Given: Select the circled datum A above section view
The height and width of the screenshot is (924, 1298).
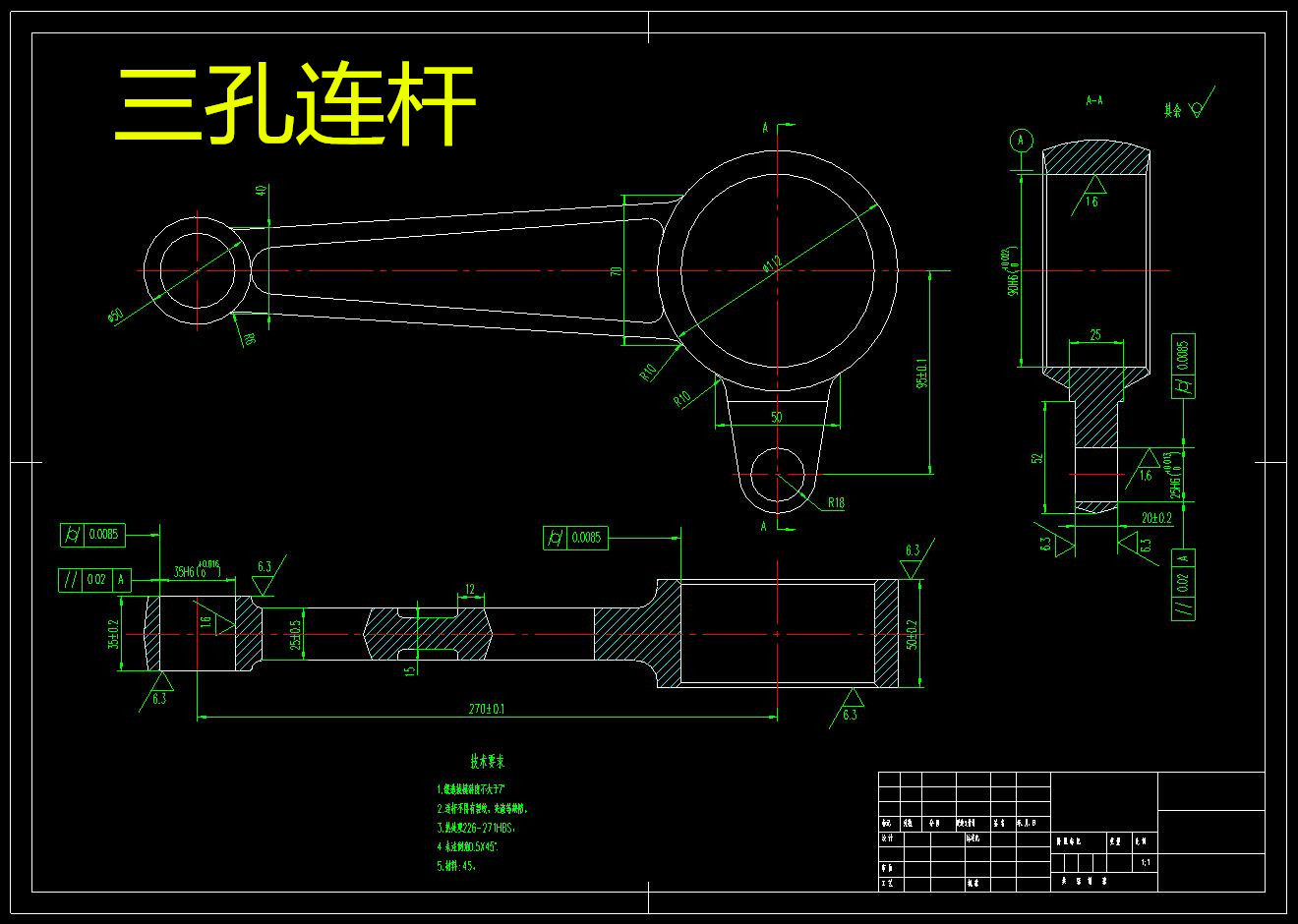Looking at the screenshot, I should (1021, 138).
